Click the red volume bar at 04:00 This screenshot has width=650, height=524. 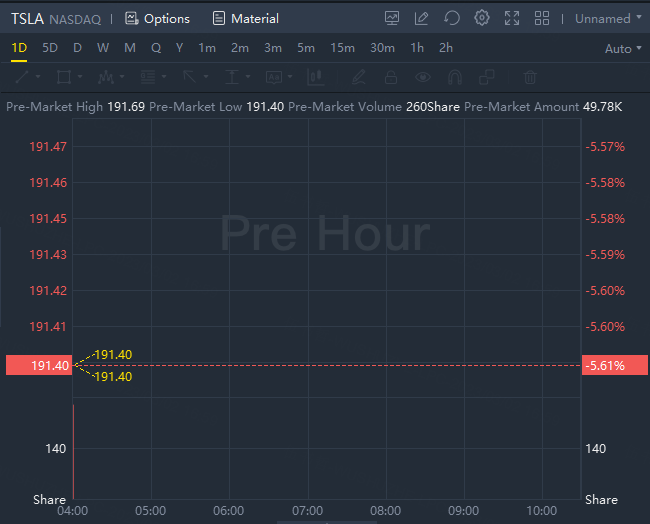point(73,452)
